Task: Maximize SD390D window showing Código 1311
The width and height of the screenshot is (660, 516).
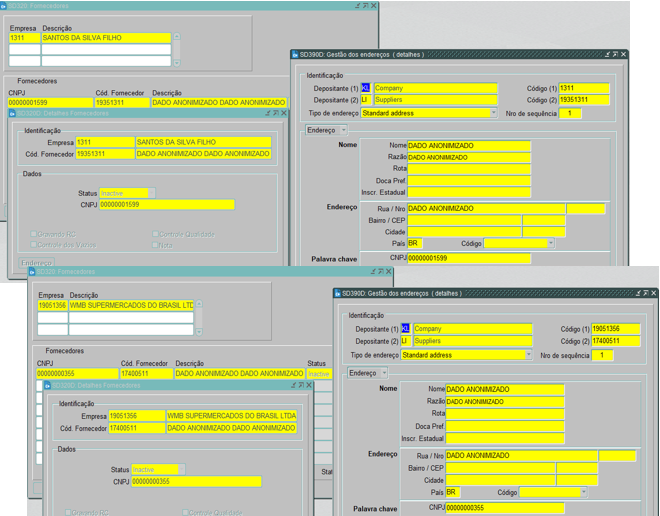Action: click(615, 54)
